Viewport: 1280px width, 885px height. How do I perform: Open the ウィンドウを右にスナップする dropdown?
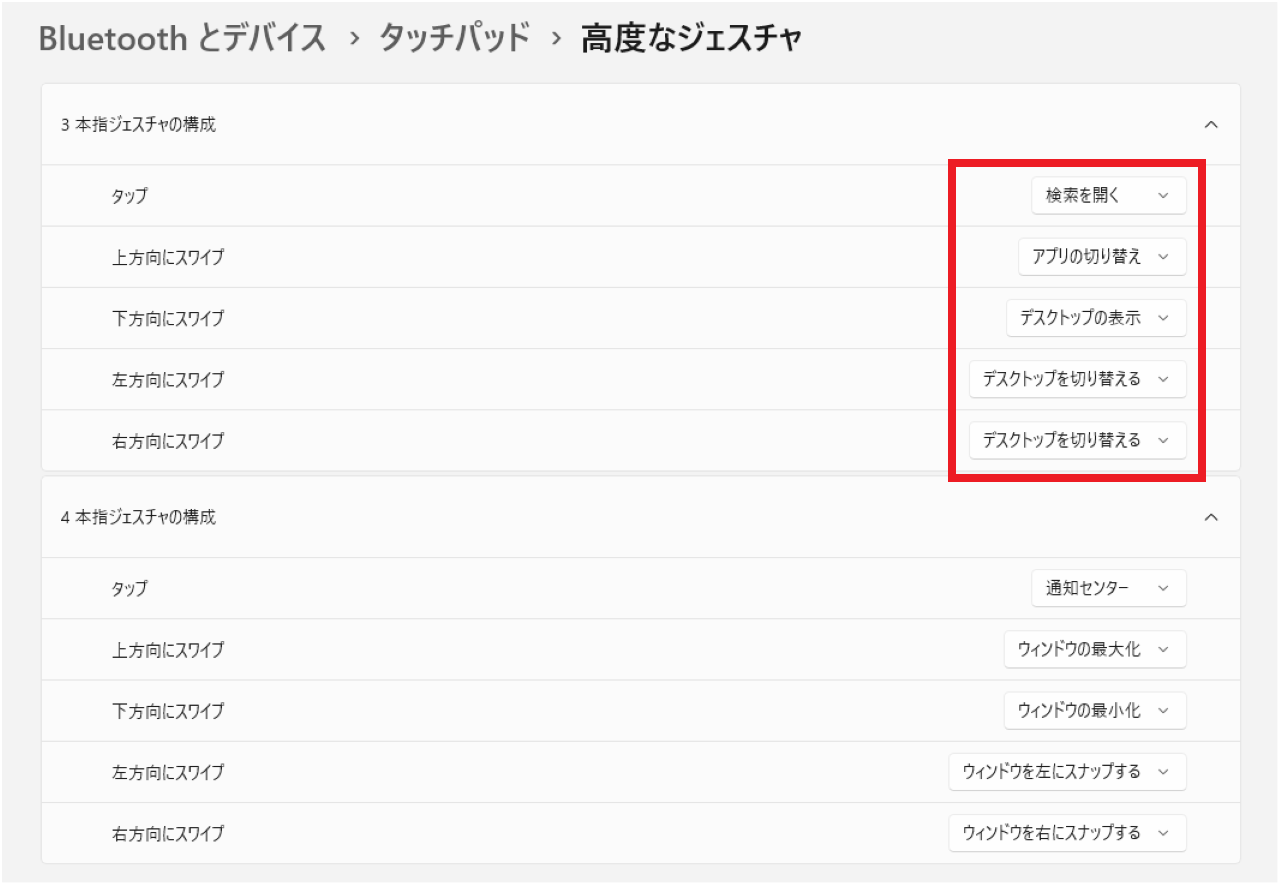point(1067,833)
